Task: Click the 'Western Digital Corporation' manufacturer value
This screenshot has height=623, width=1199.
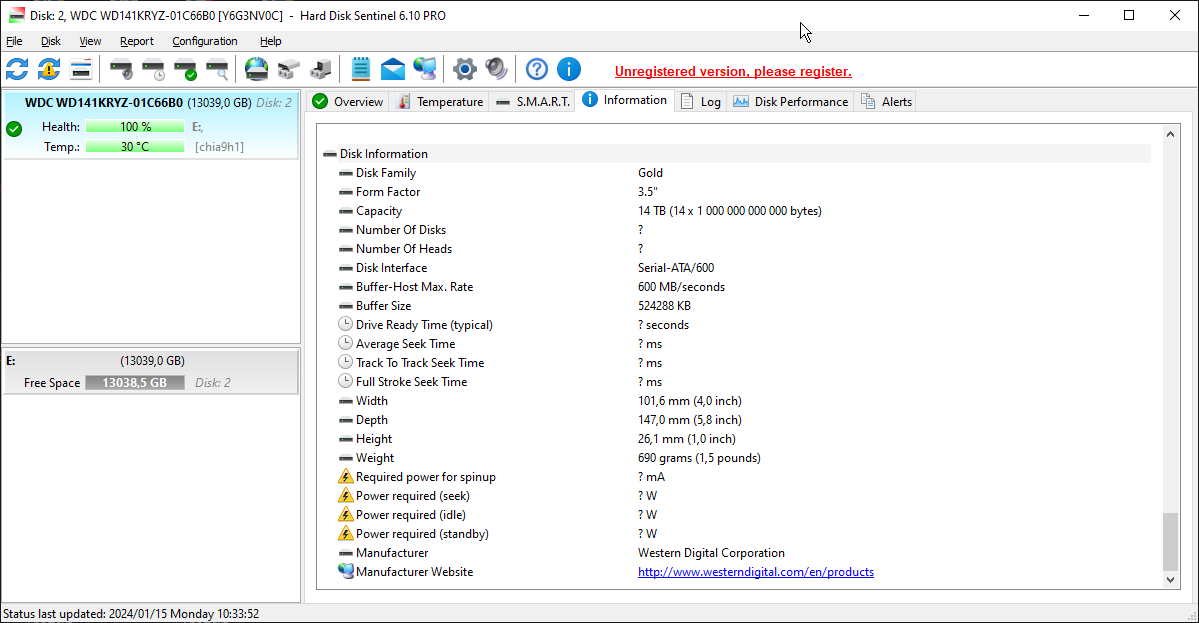Action: pyautogui.click(x=711, y=553)
